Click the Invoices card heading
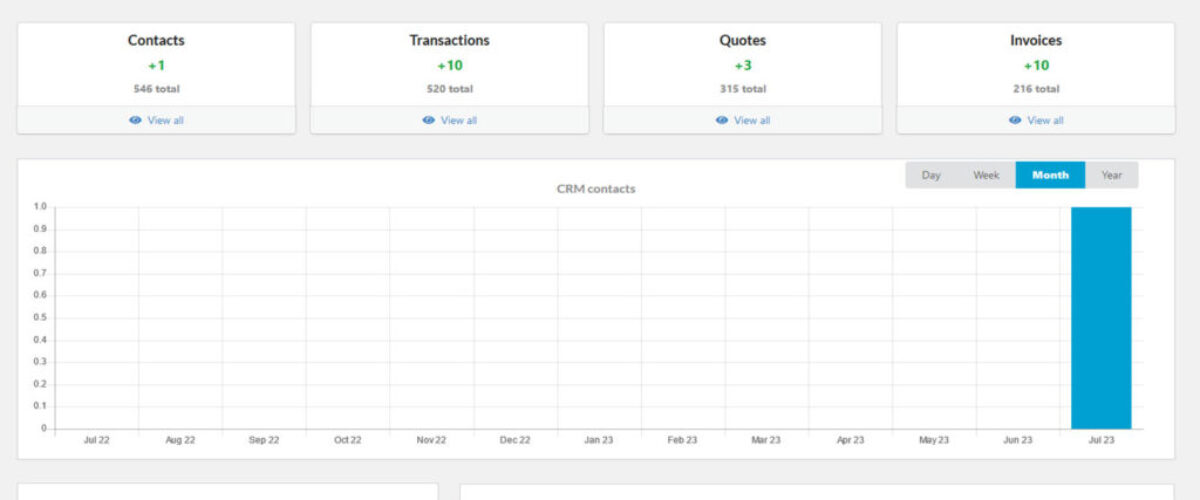1200x500 pixels. click(x=1036, y=41)
